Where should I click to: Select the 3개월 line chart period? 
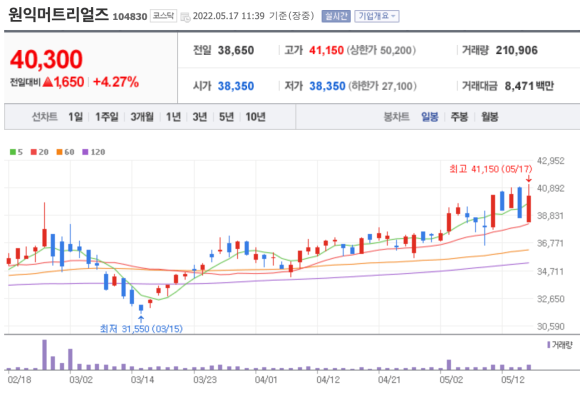coord(142,117)
